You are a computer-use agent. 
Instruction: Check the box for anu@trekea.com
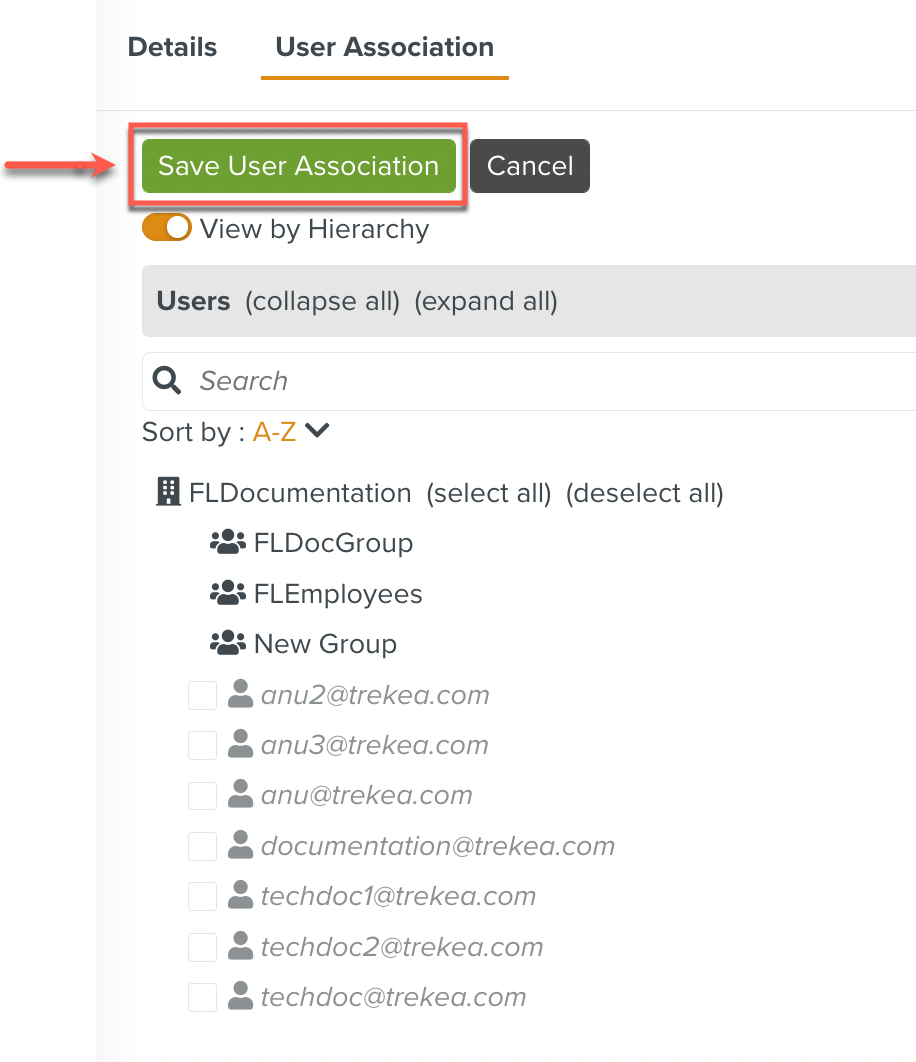(202, 796)
